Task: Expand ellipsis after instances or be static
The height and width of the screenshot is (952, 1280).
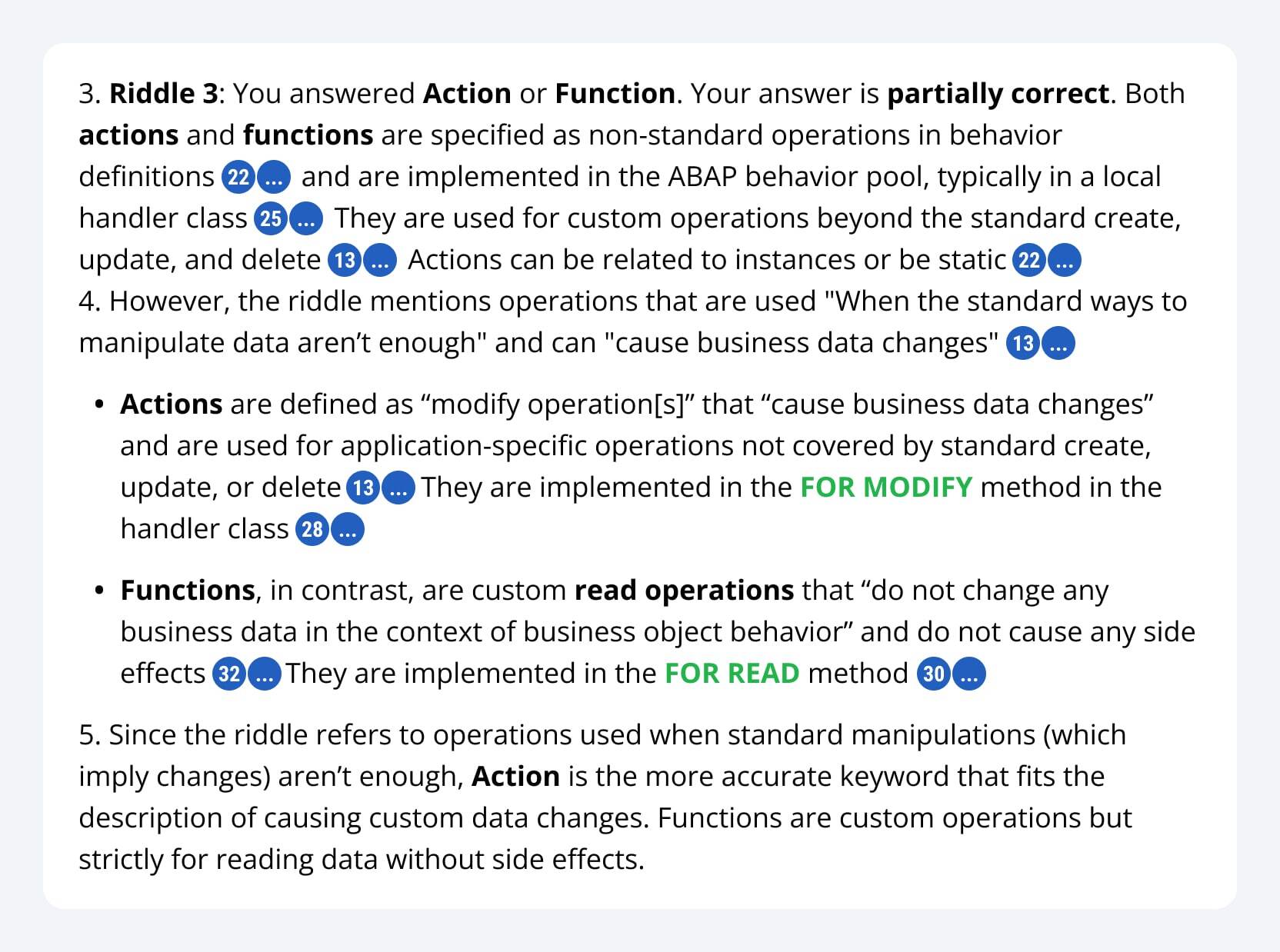Action: [1064, 261]
